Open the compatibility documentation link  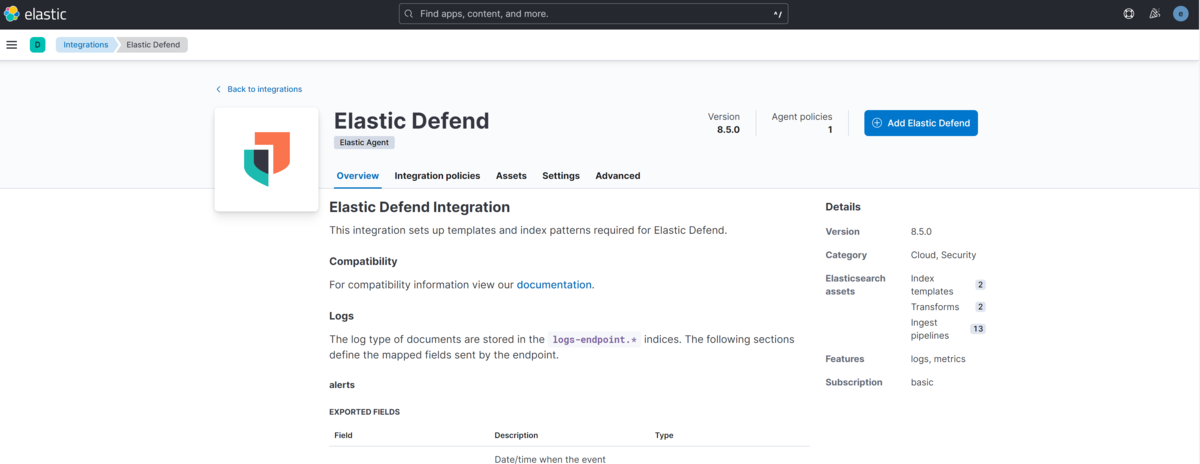coord(554,285)
